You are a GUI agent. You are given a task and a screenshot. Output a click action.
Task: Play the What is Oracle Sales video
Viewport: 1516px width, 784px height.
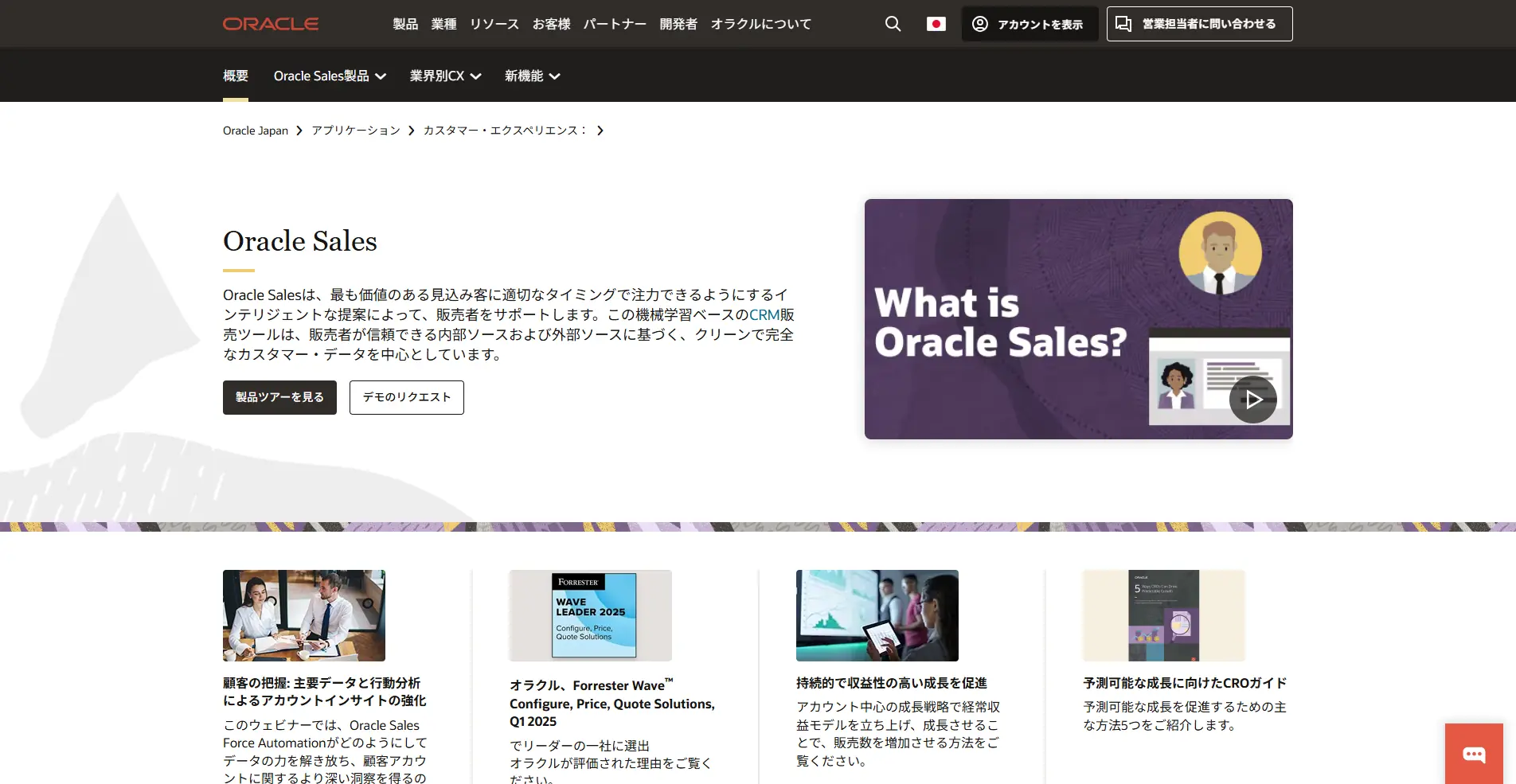point(1253,400)
